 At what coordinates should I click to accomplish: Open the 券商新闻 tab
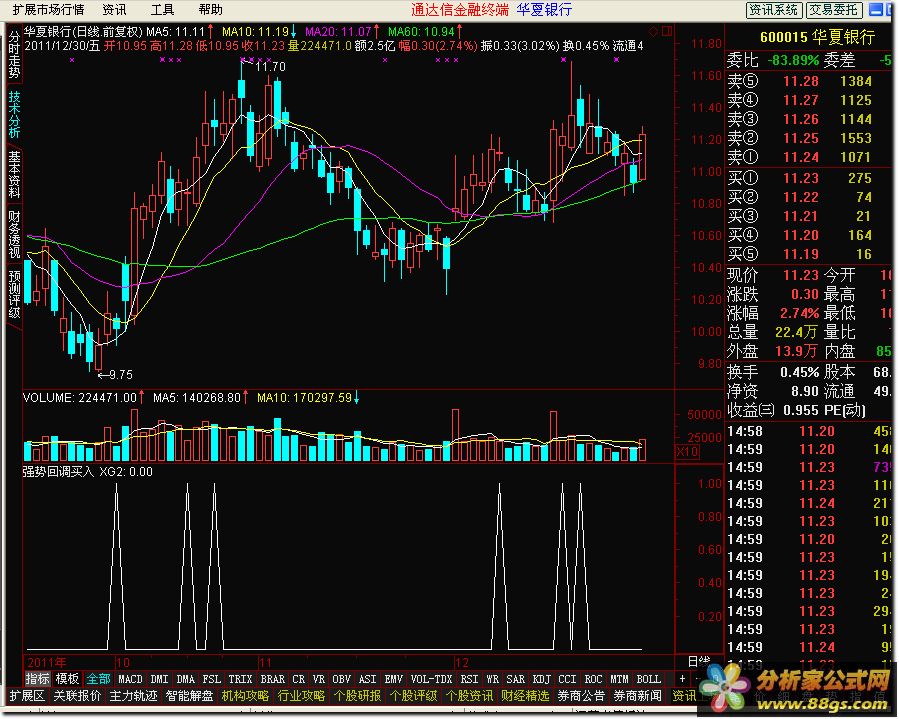point(638,696)
